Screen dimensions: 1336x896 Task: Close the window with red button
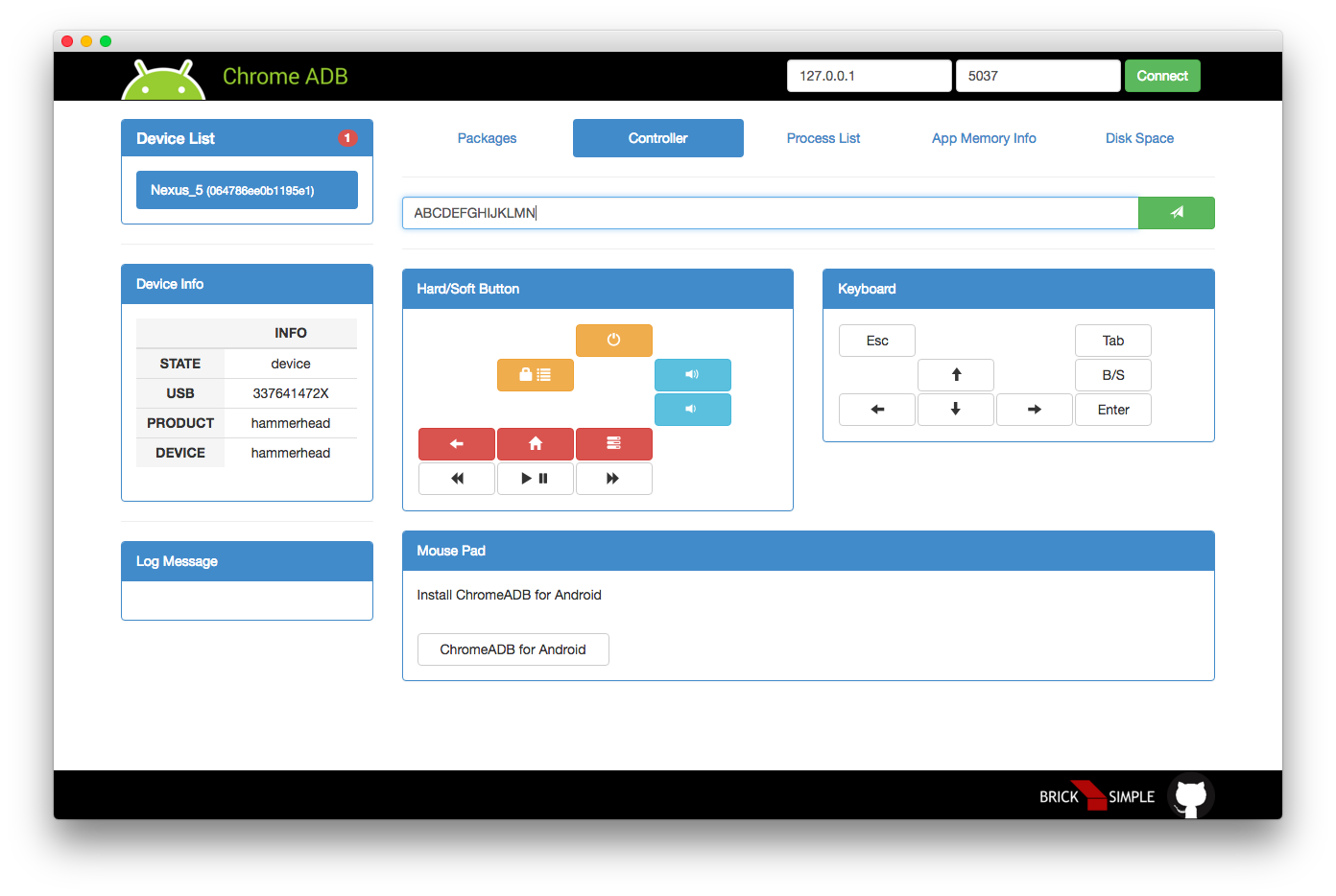pos(67,41)
